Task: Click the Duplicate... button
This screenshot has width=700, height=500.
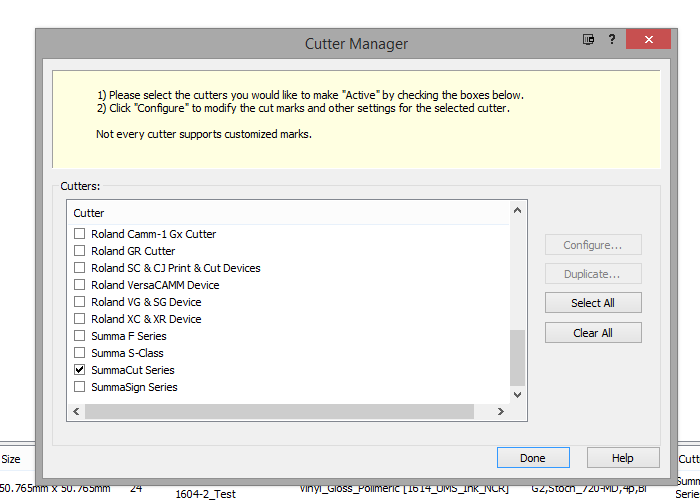Action: [x=593, y=274]
